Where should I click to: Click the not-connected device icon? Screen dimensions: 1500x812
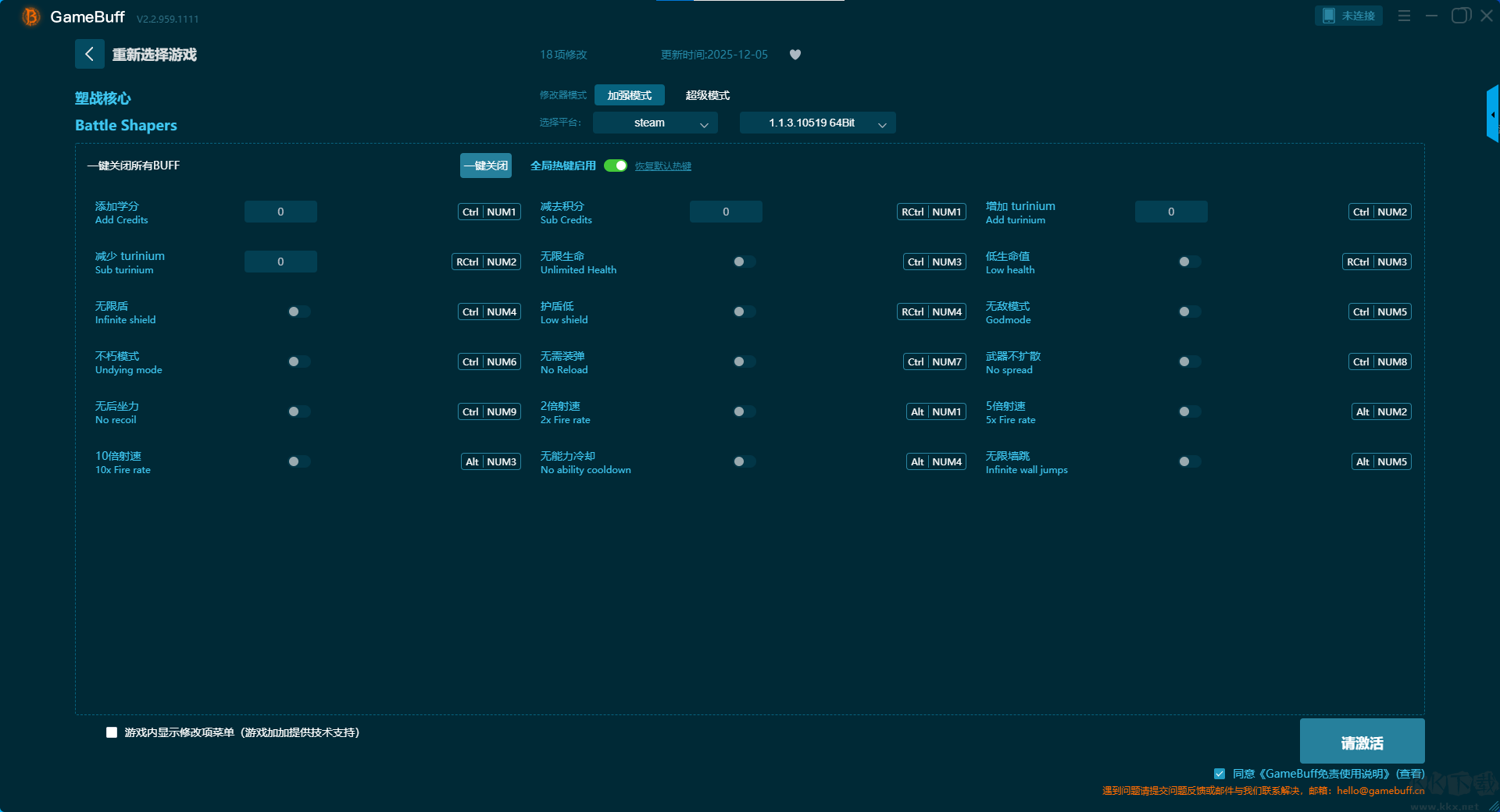click(1329, 16)
